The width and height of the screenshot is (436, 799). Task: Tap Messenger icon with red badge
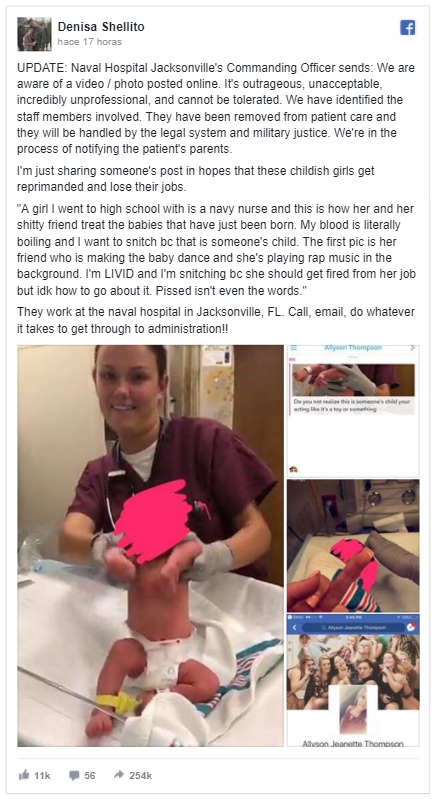pyautogui.click(x=412, y=627)
